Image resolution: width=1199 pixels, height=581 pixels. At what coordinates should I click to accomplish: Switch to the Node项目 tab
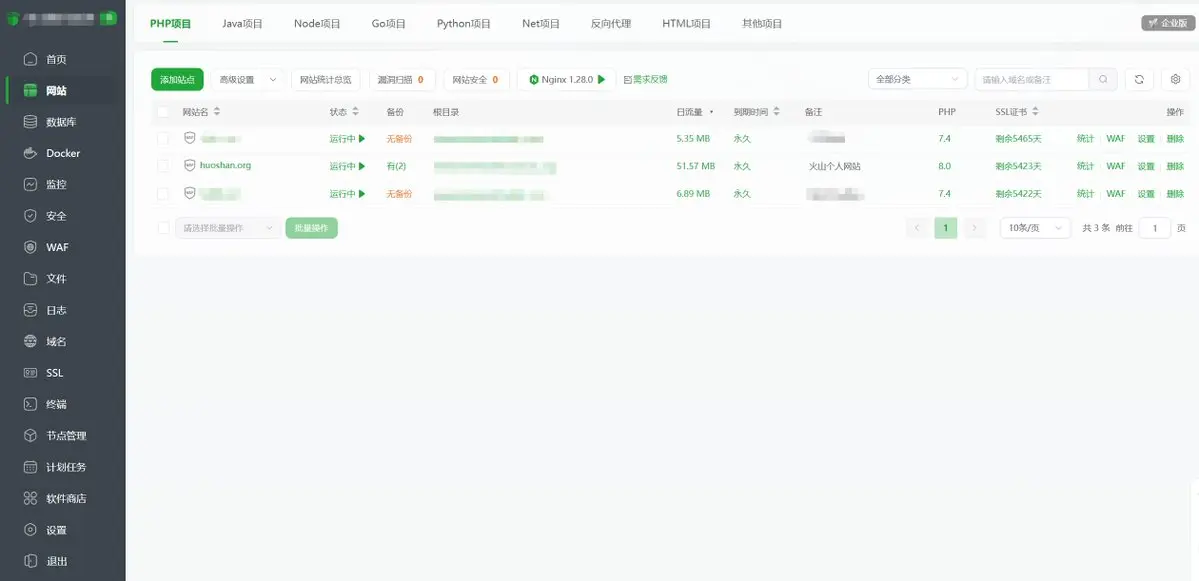pyautogui.click(x=317, y=24)
